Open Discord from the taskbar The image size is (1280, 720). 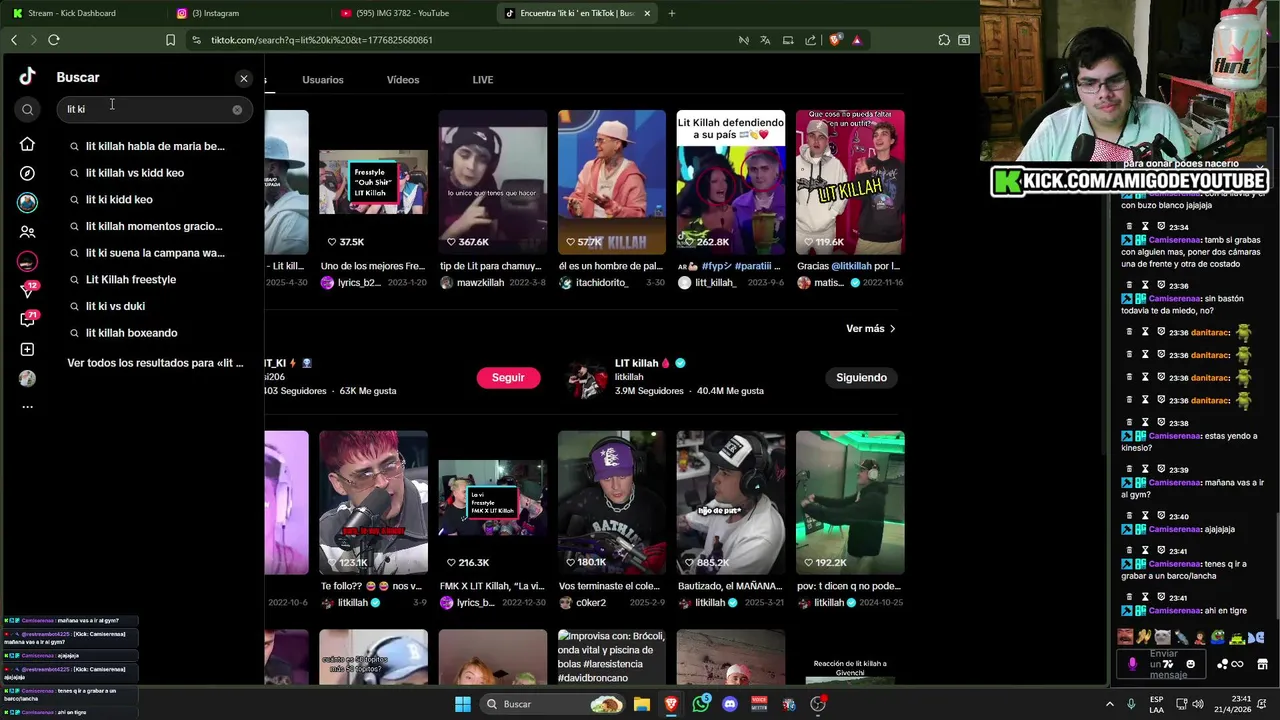tap(730, 704)
